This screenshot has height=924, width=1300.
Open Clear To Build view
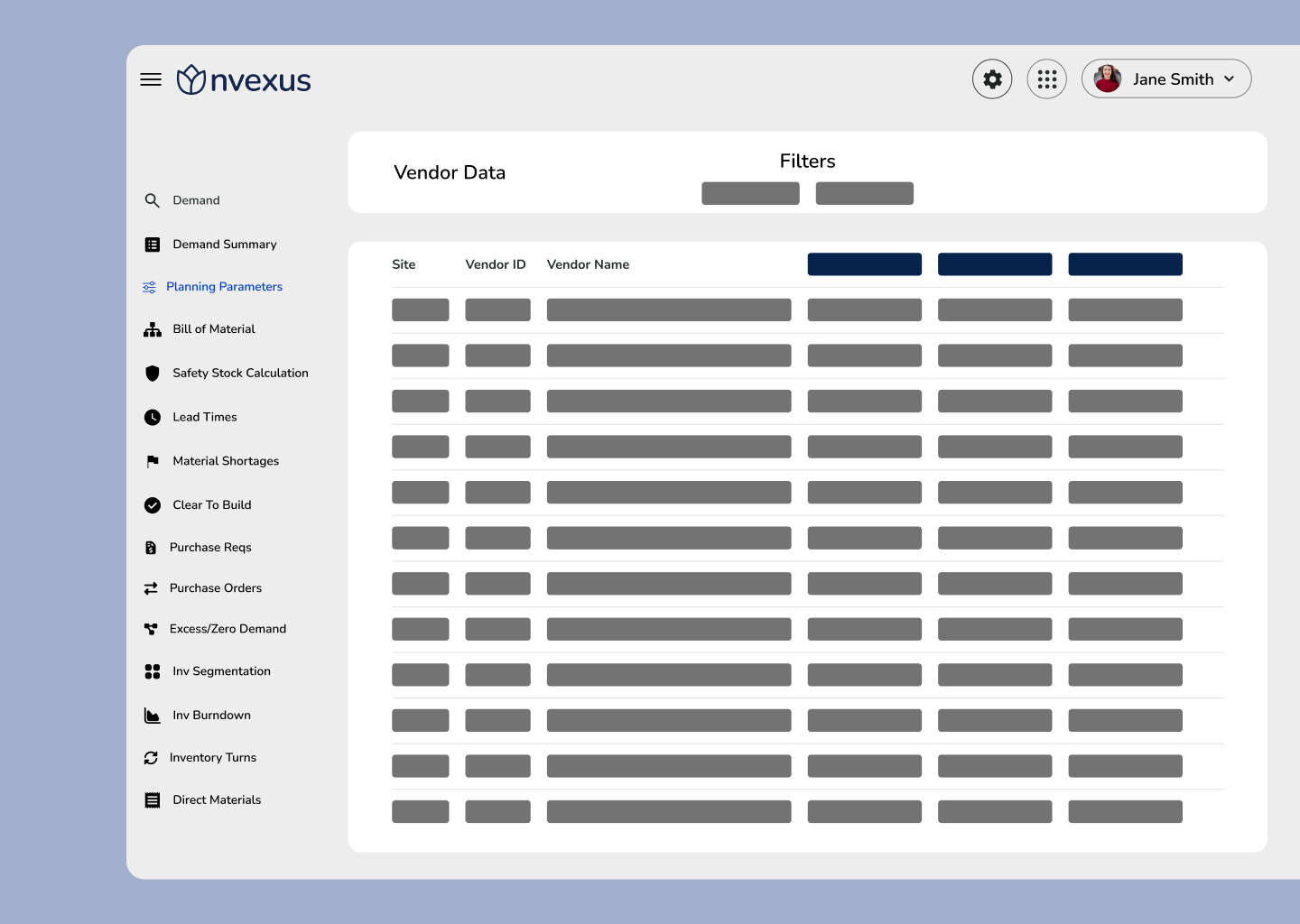coord(212,505)
